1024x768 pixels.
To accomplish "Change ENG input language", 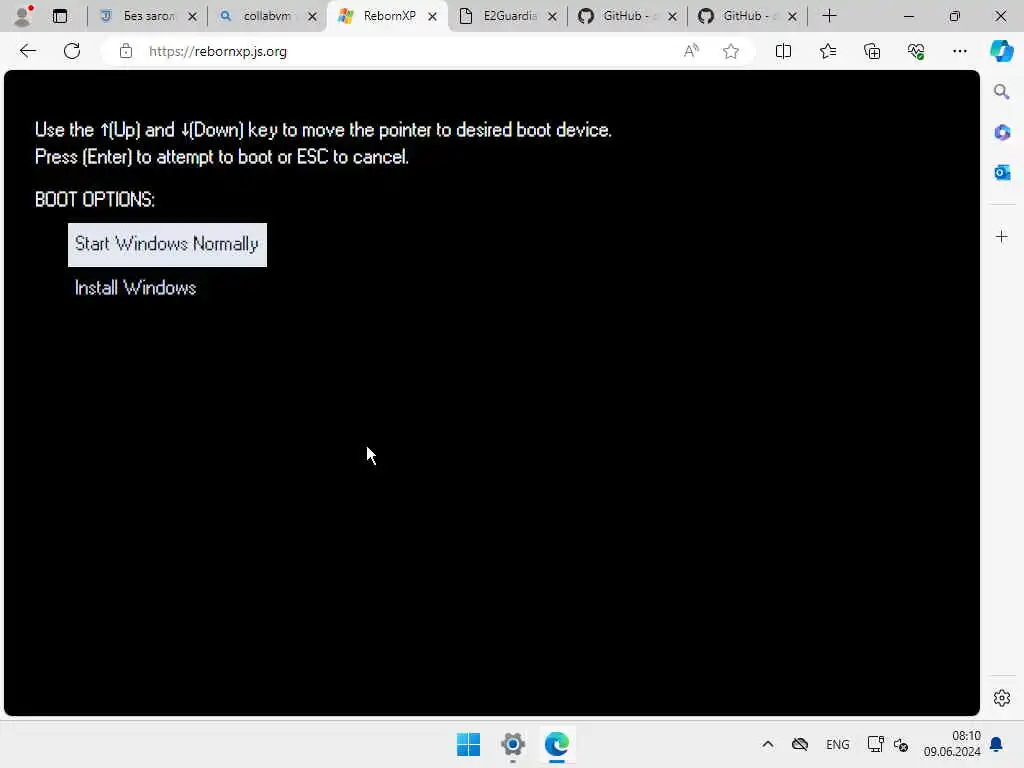I will tap(837, 744).
